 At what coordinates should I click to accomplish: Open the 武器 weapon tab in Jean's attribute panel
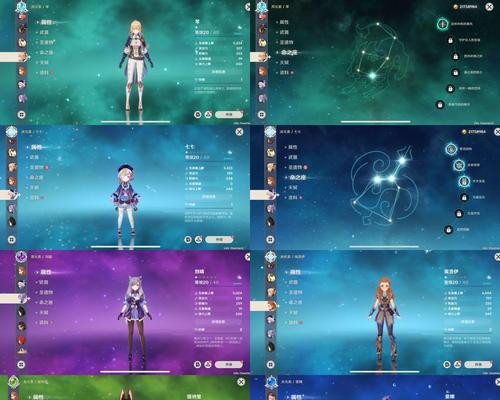point(44,32)
